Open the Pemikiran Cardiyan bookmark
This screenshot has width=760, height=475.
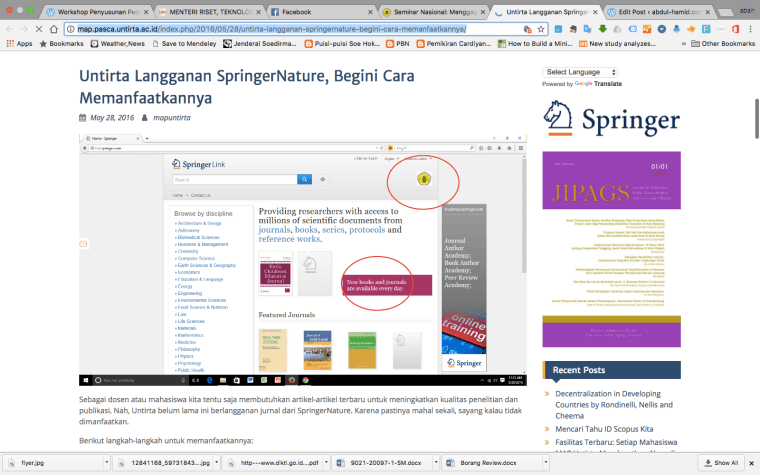tap(454, 44)
